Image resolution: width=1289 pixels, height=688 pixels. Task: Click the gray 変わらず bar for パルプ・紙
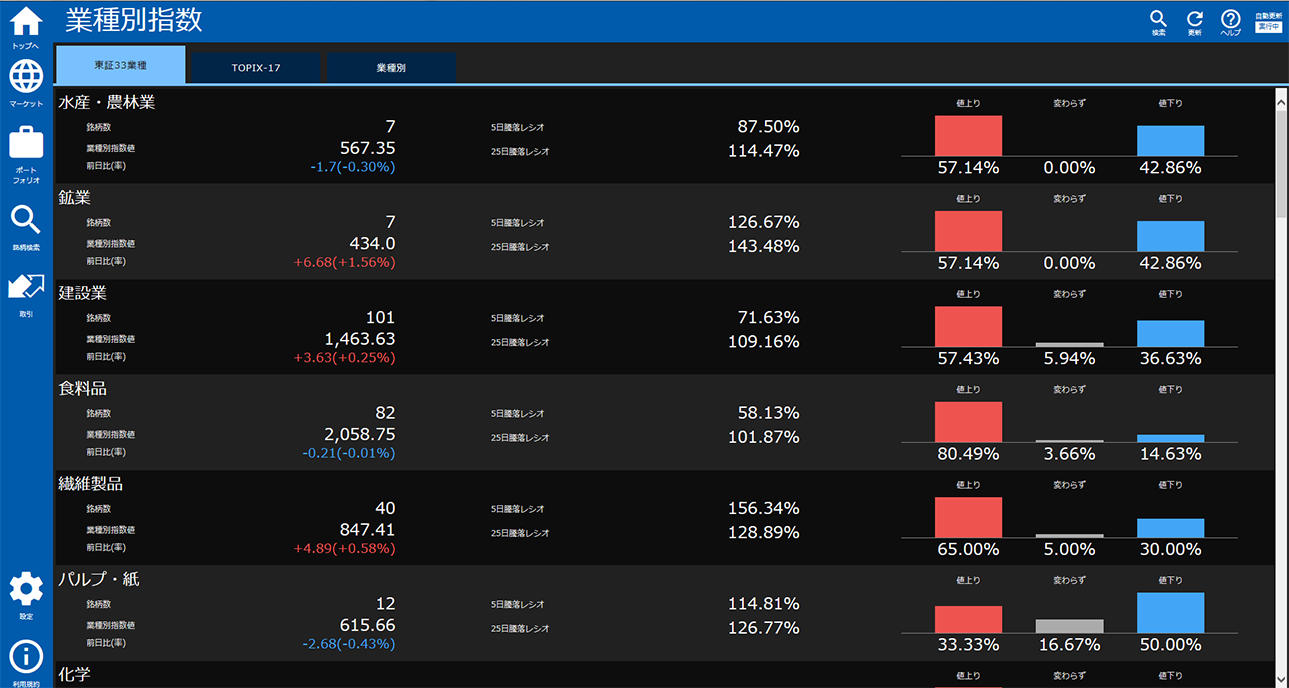coord(1070,626)
